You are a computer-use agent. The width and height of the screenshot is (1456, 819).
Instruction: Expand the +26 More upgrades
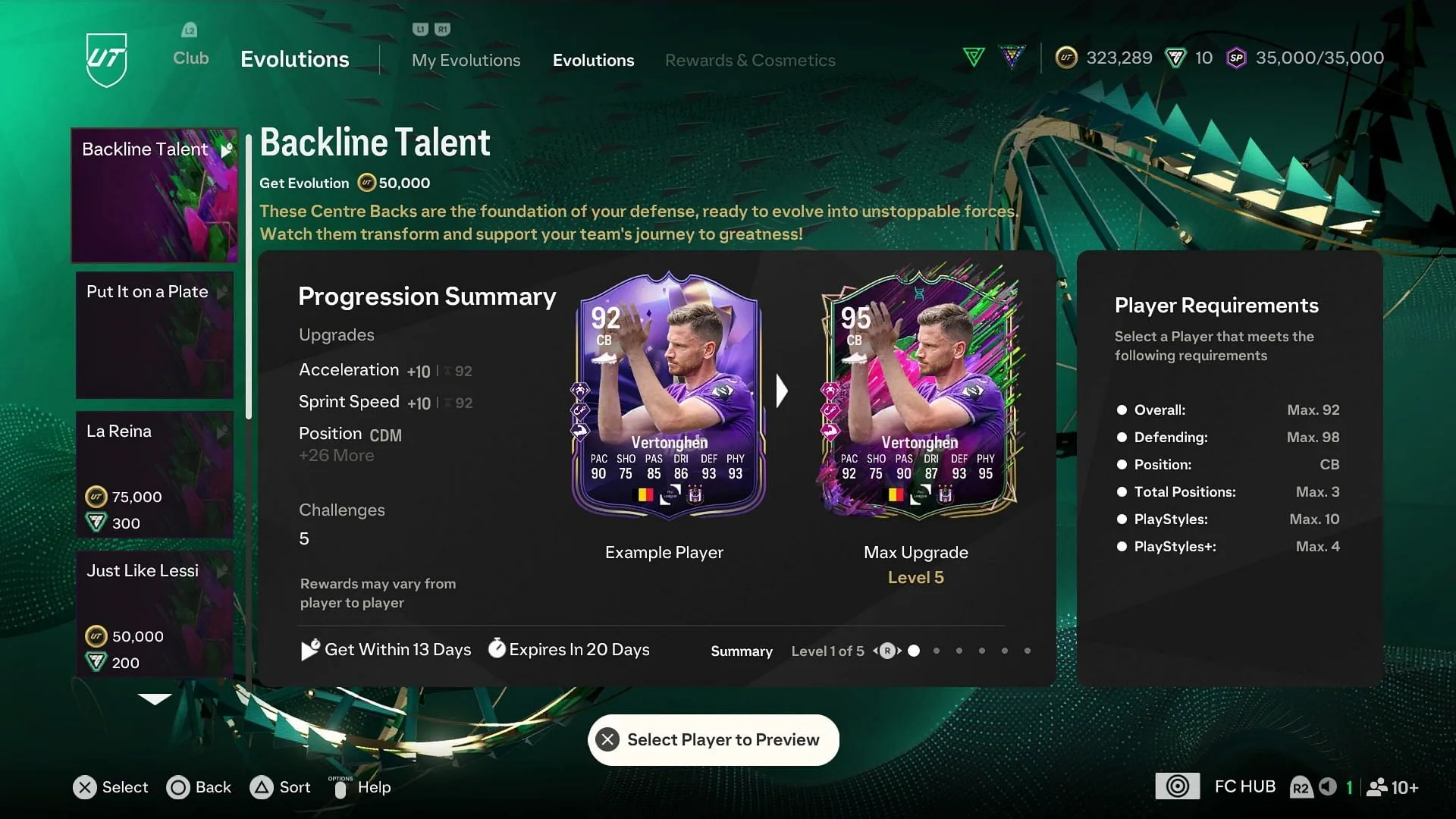tap(336, 456)
